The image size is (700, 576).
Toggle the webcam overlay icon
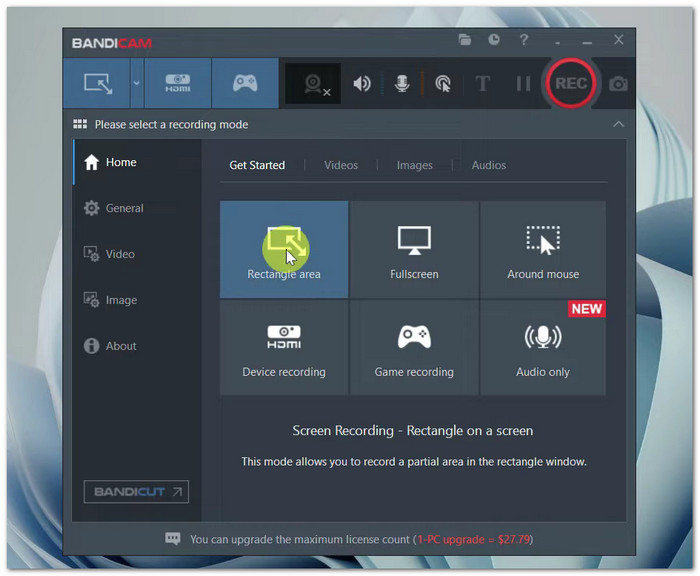coord(313,83)
